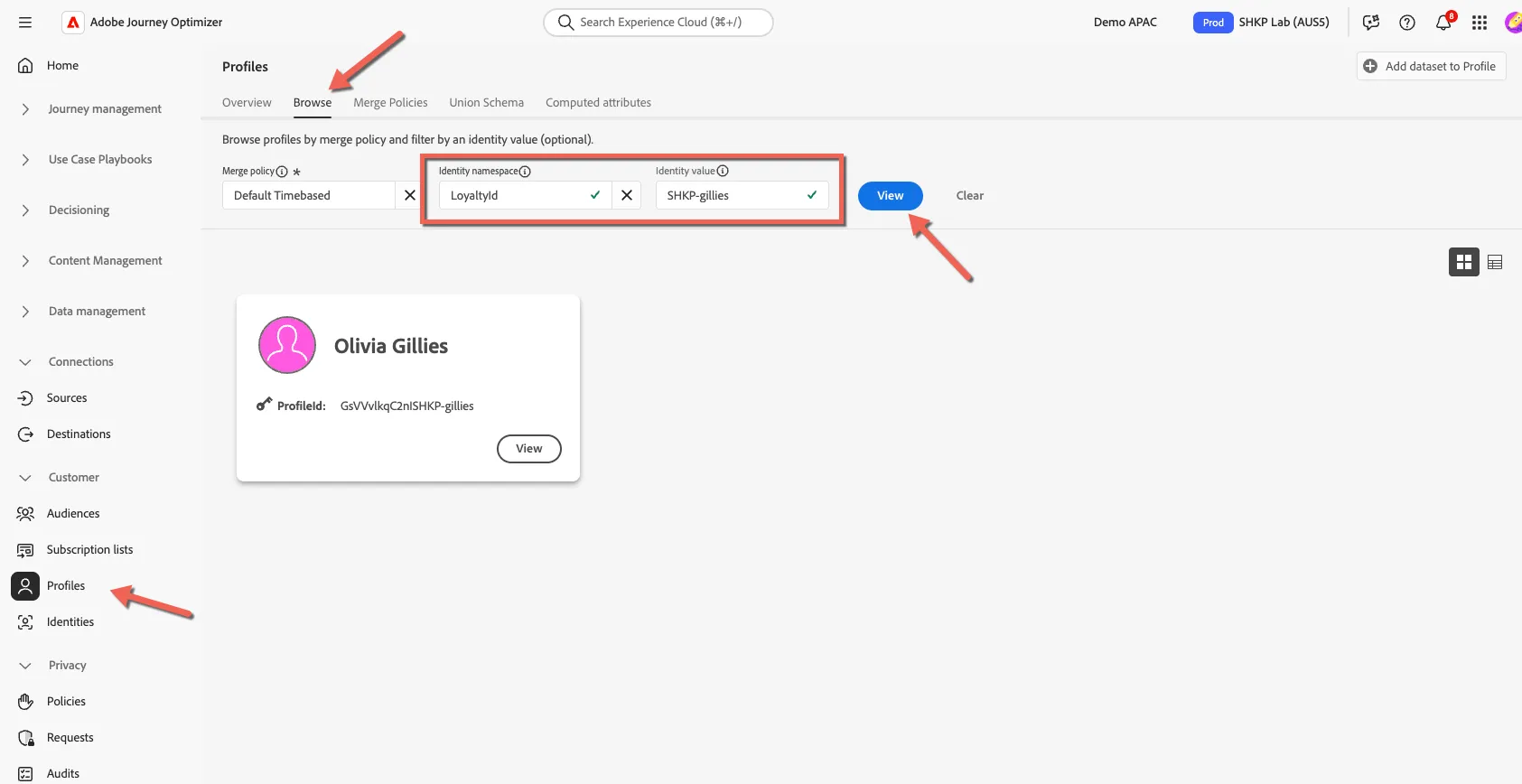Expand Journey management section
Screen dimensions: 1522x784
click(x=25, y=108)
